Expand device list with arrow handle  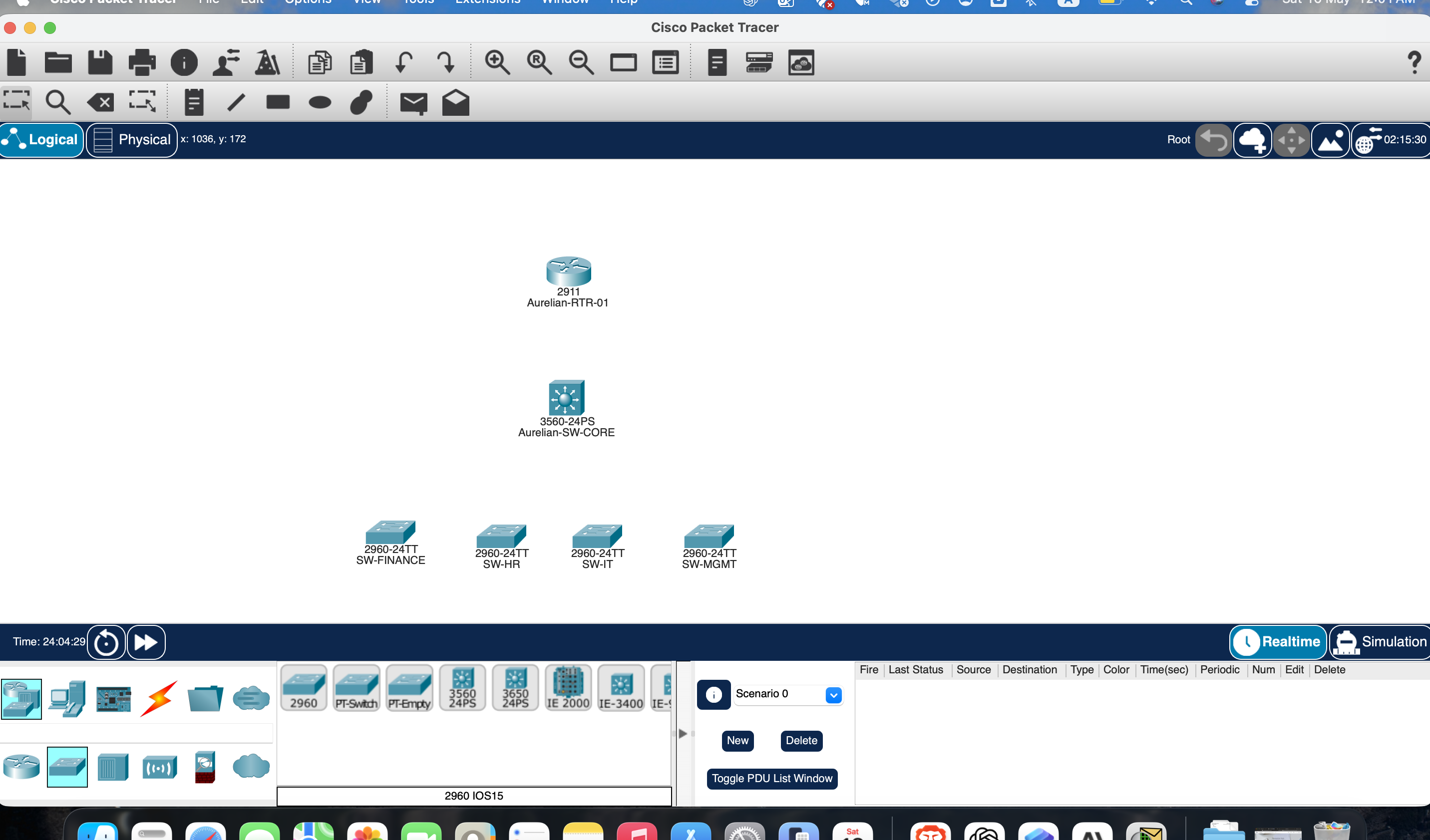[x=683, y=733]
